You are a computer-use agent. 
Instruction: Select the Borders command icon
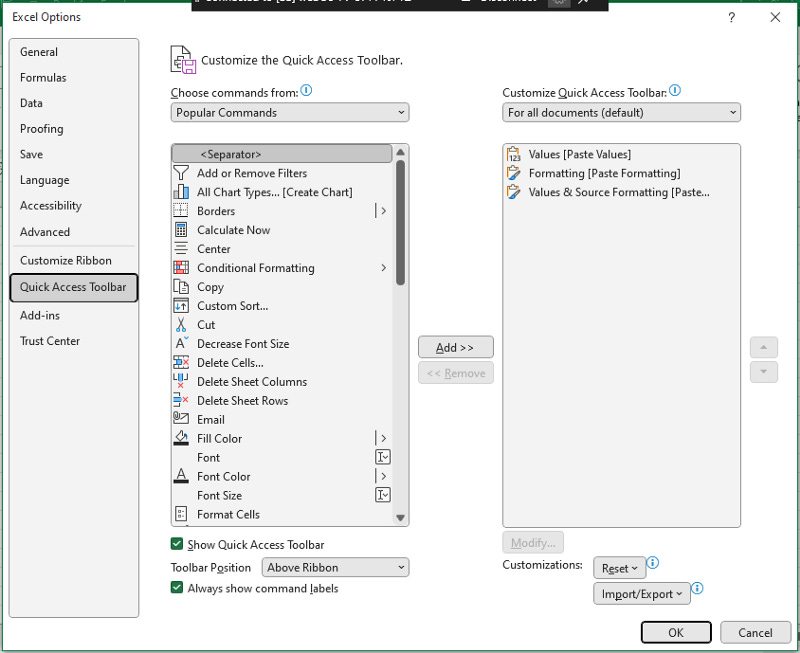181,211
